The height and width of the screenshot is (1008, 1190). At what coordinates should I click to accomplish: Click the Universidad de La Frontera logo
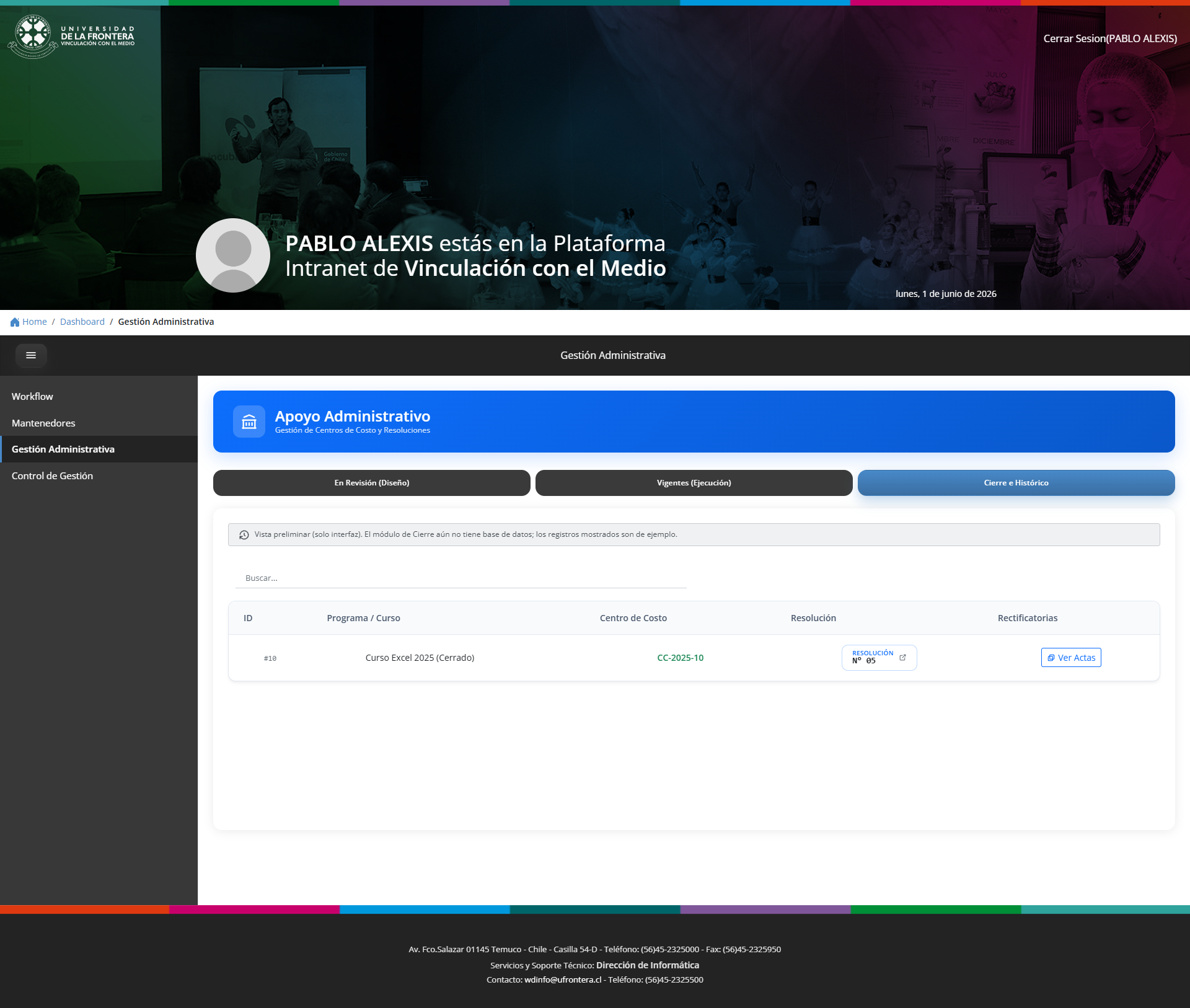point(71,37)
